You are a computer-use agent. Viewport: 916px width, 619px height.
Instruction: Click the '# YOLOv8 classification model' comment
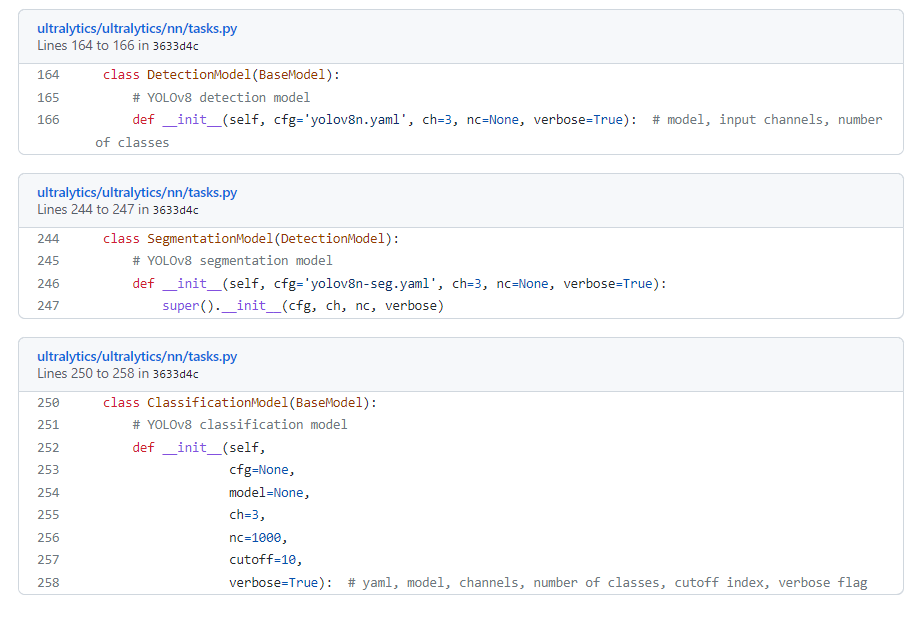tap(240, 425)
